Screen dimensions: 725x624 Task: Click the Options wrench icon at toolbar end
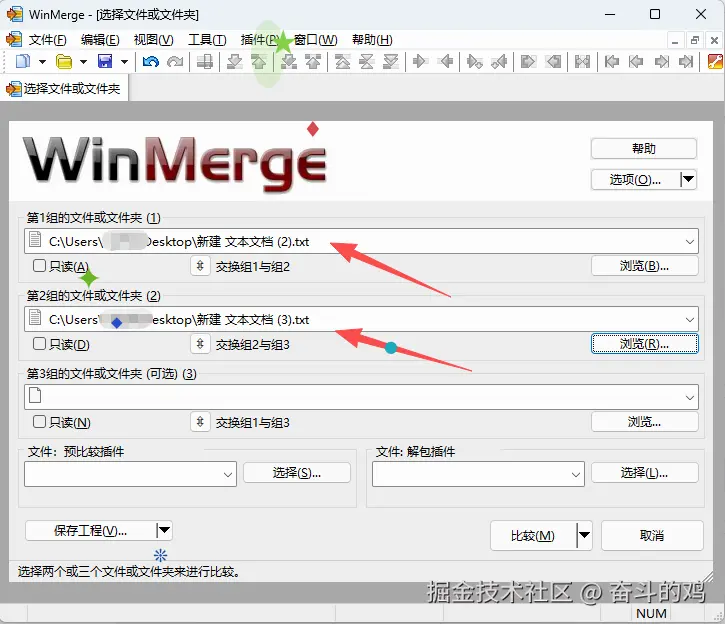pyautogui.click(x=715, y=61)
